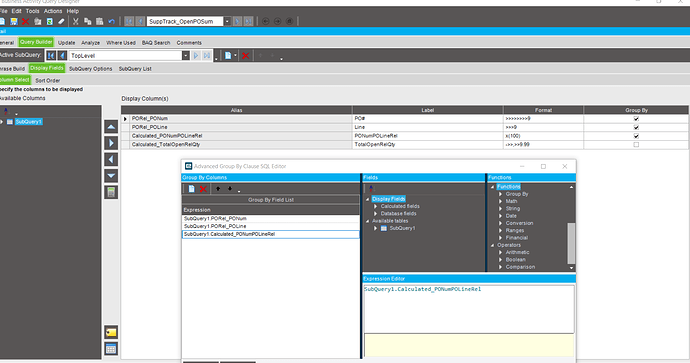Click red X delete icon beside Active SubQuery

(x=246, y=55)
